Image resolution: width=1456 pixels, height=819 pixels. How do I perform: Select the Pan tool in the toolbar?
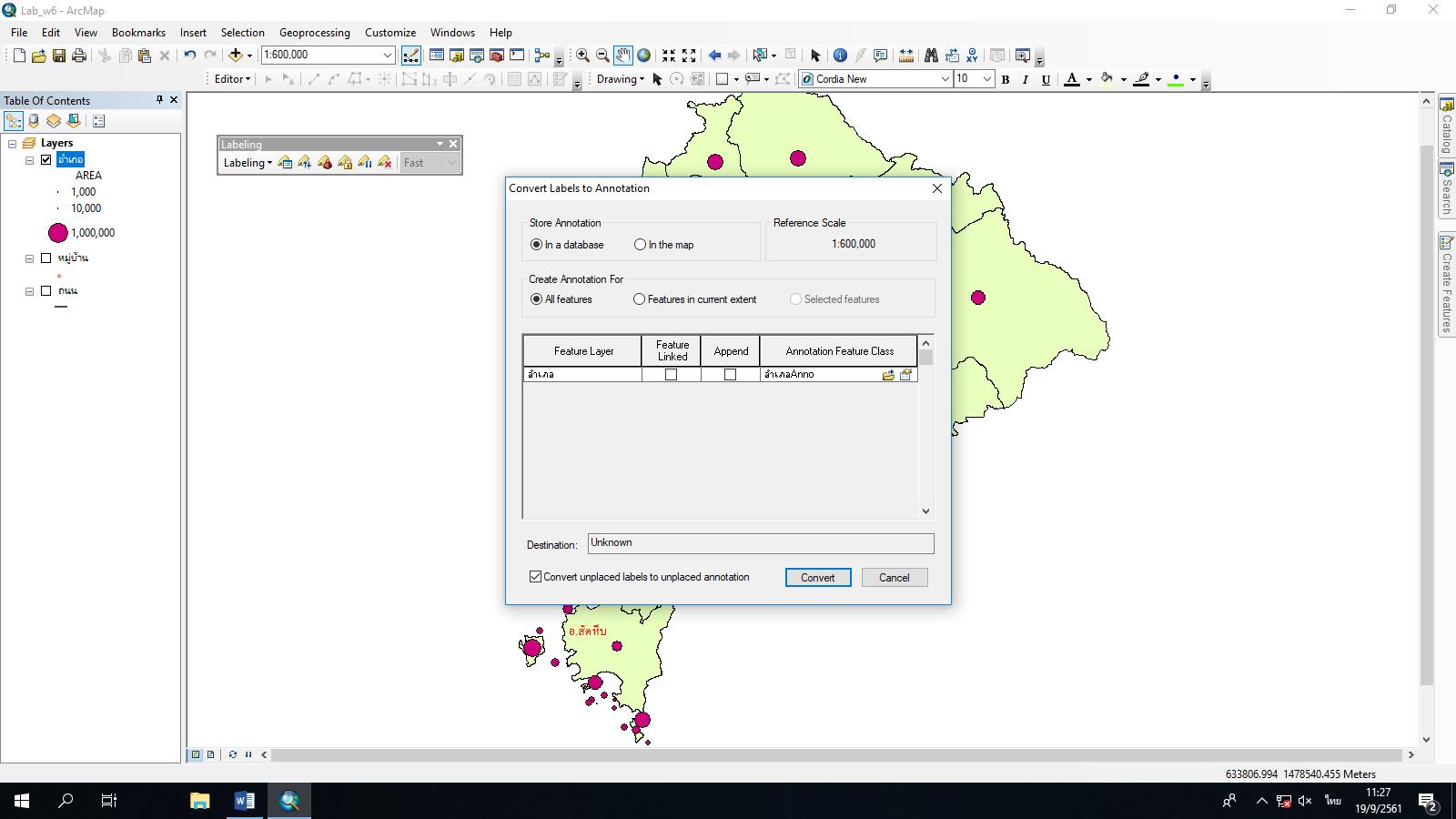click(x=622, y=55)
